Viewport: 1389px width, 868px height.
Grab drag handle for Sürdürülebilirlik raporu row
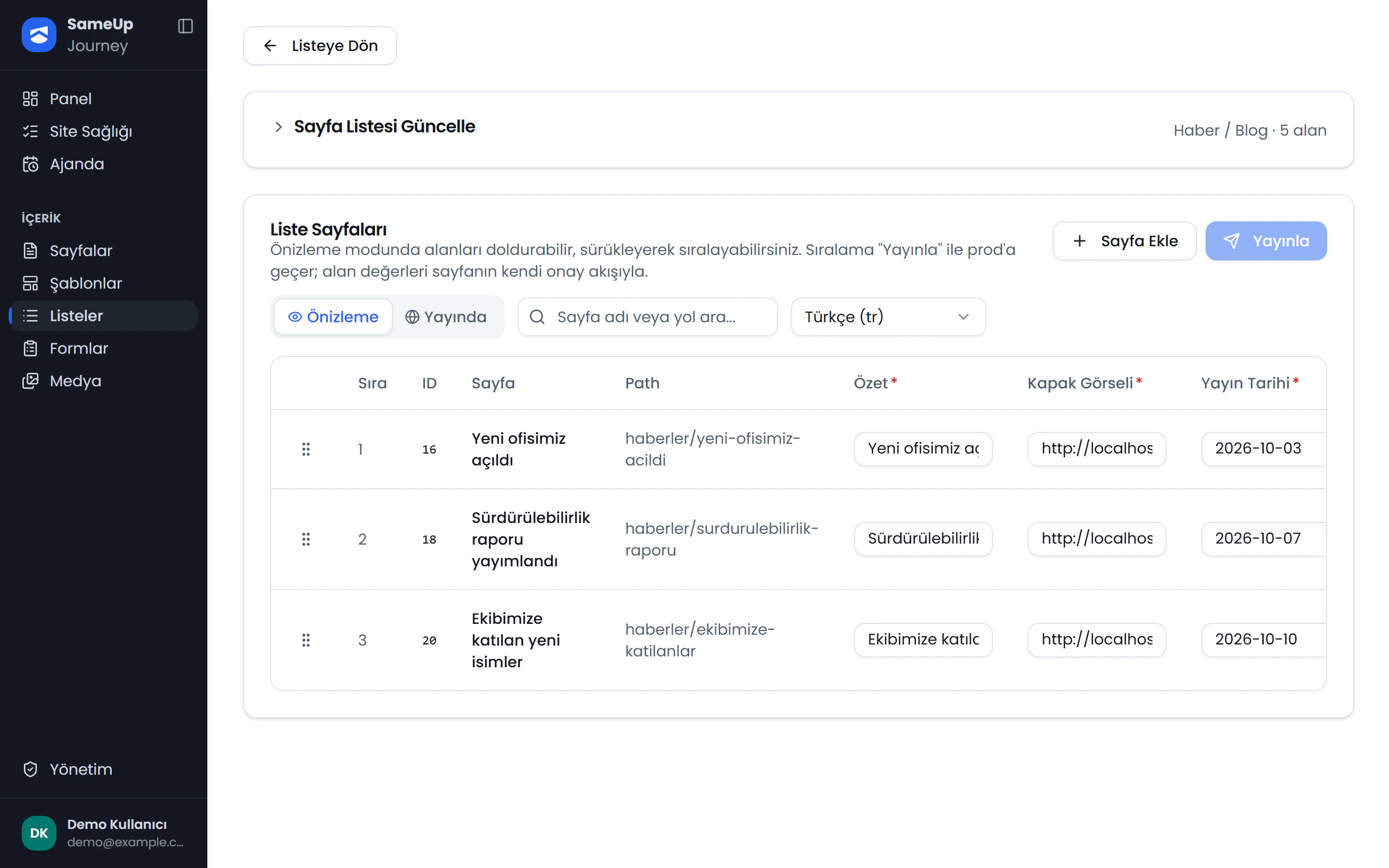pyautogui.click(x=306, y=539)
